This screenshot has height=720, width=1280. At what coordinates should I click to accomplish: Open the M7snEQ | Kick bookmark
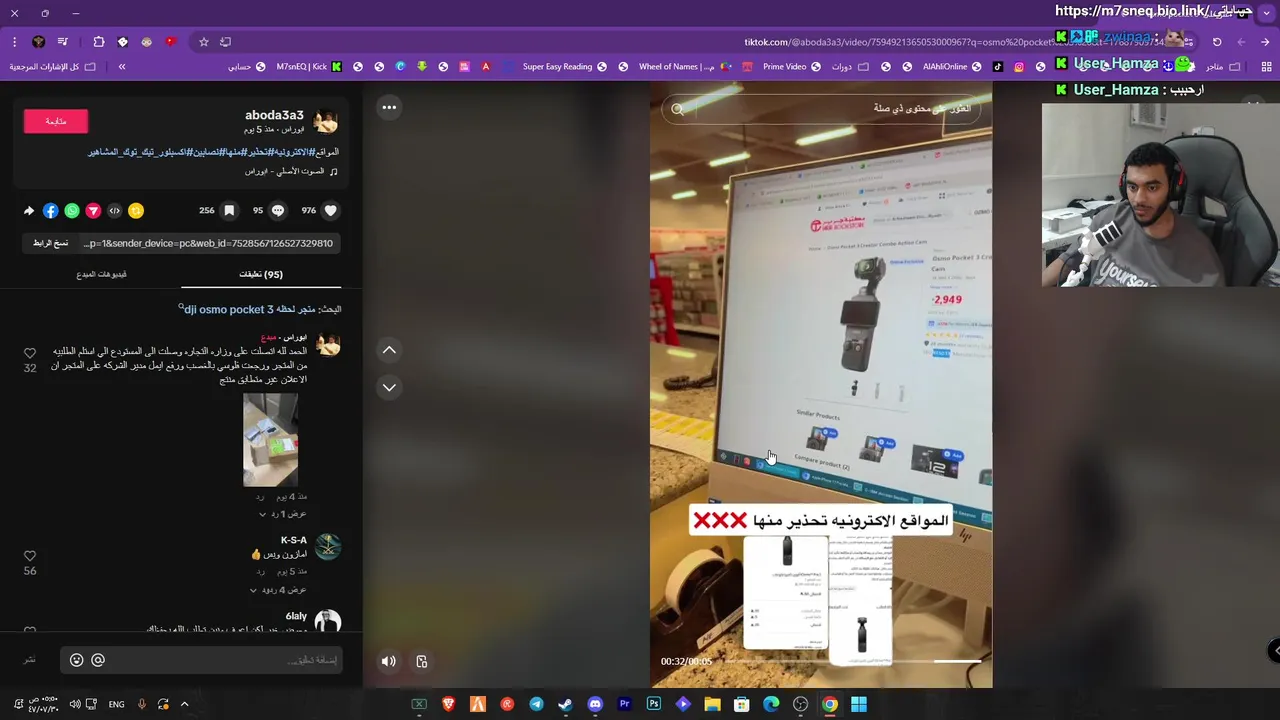click(309, 67)
